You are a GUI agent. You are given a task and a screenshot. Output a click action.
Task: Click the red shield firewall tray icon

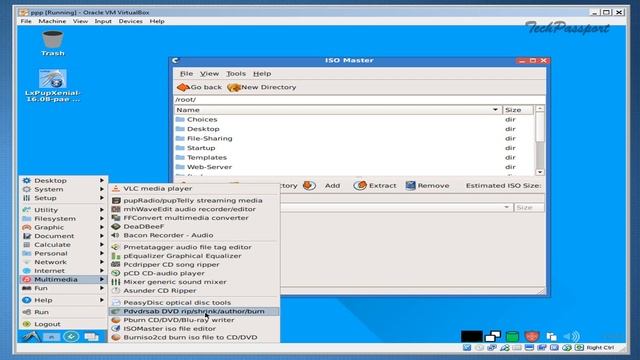pyautogui.click(x=531, y=336)
